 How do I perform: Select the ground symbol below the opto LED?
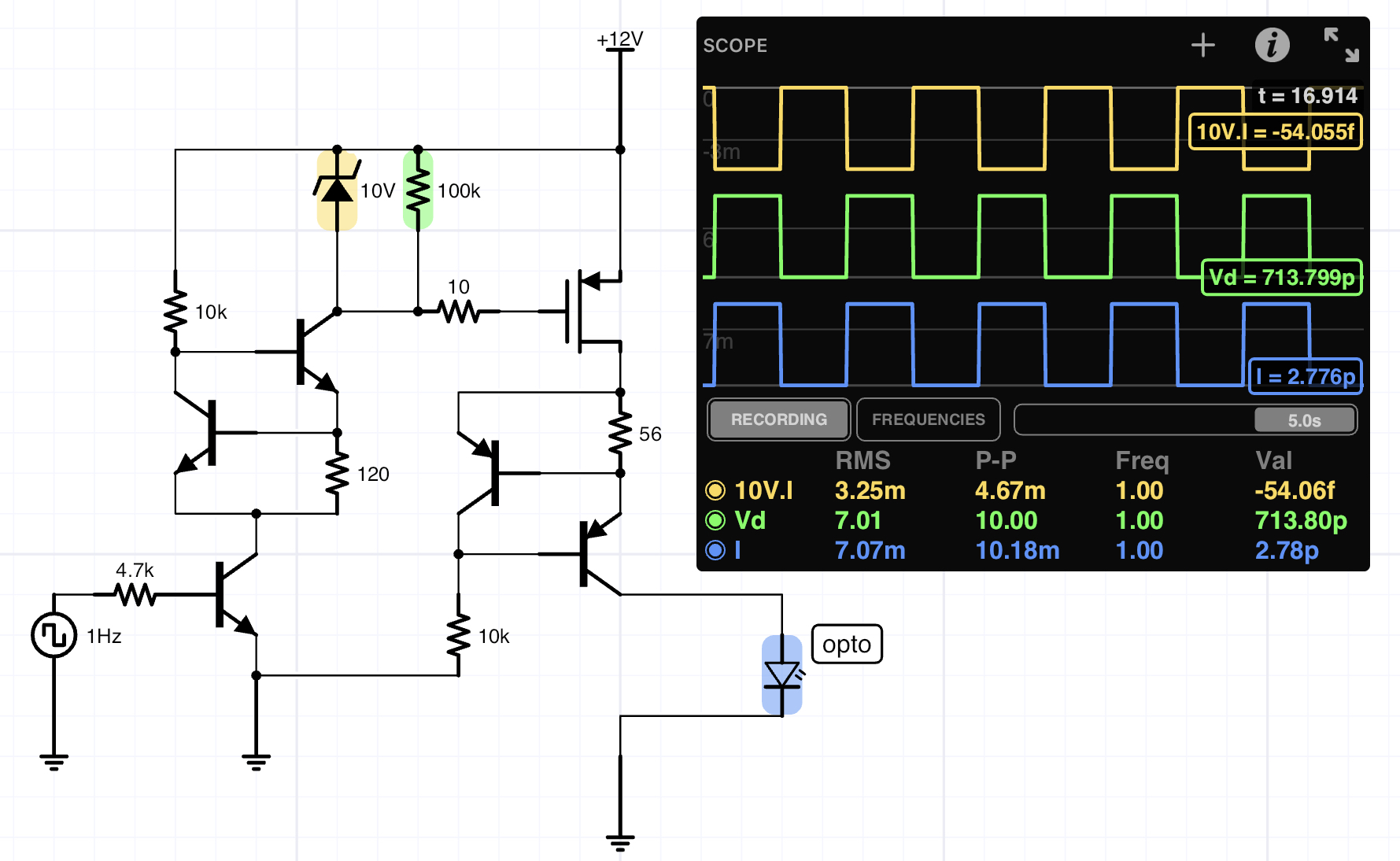[x=620, y=843]
